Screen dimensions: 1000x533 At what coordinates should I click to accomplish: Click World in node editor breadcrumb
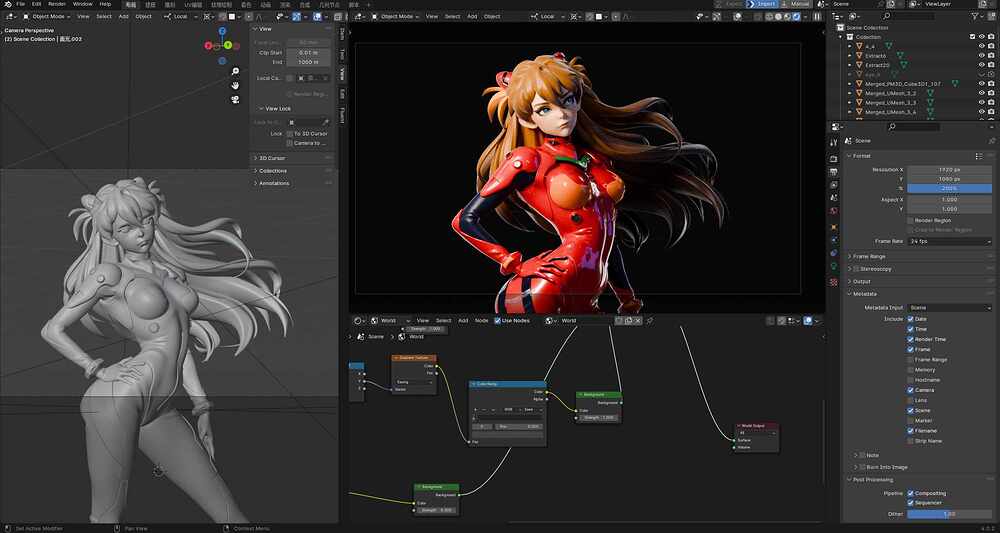tap(416, 337)
